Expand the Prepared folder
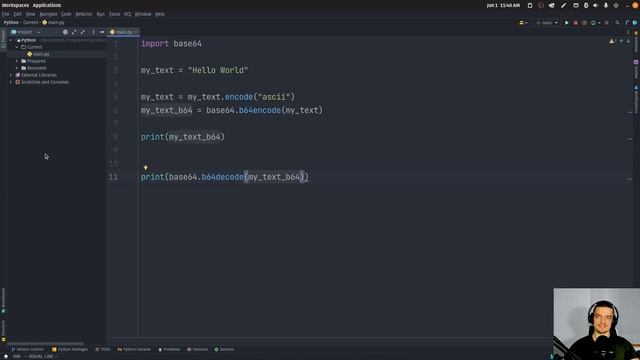The width and height of the screenshot is (640, 360). click(17, 61)
